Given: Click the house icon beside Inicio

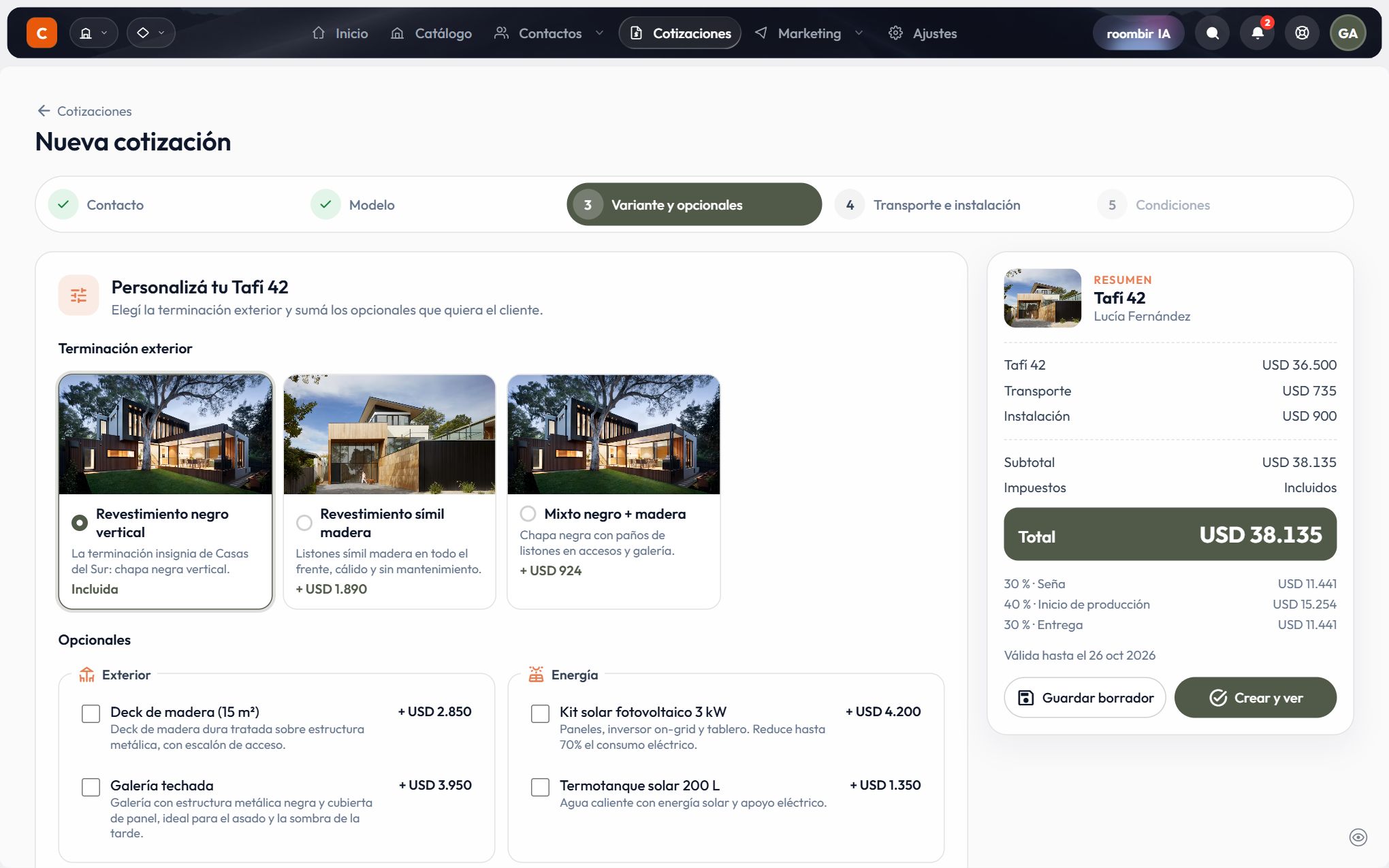Looking at the screenshot, I should pyautogui.click(x=318, y=33).
